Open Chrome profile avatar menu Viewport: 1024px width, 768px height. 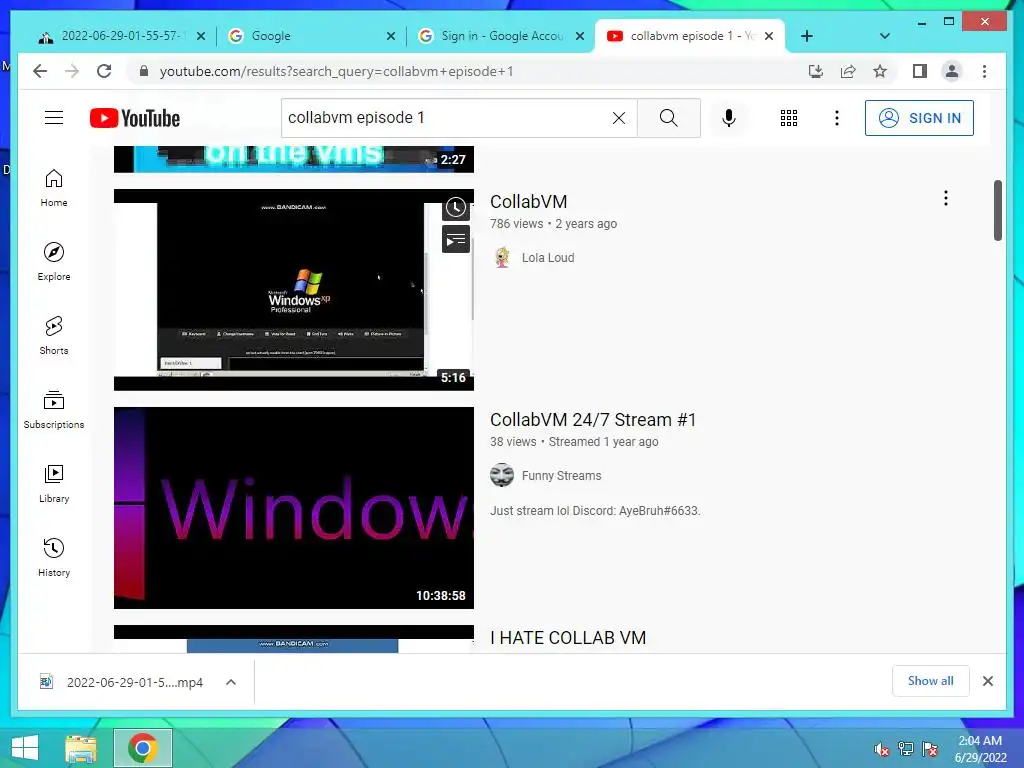tap(952, 71)
